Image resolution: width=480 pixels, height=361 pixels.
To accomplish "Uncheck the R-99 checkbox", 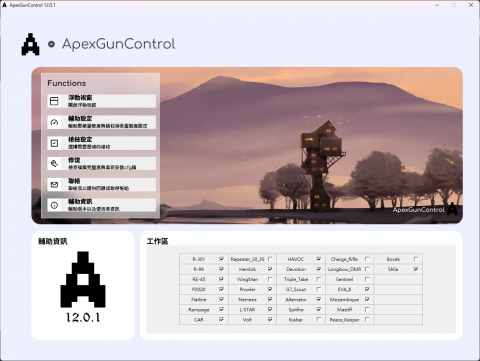I will (221, 269).
